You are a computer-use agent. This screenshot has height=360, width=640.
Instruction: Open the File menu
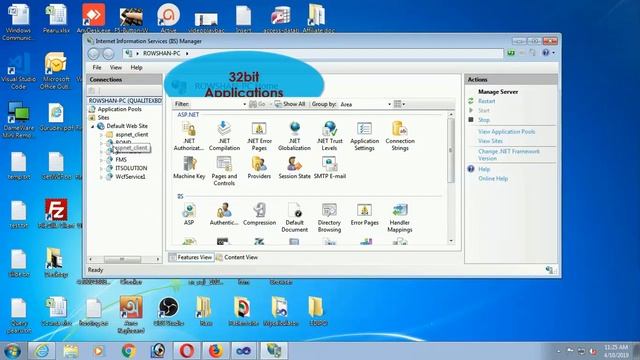[97, 67]
